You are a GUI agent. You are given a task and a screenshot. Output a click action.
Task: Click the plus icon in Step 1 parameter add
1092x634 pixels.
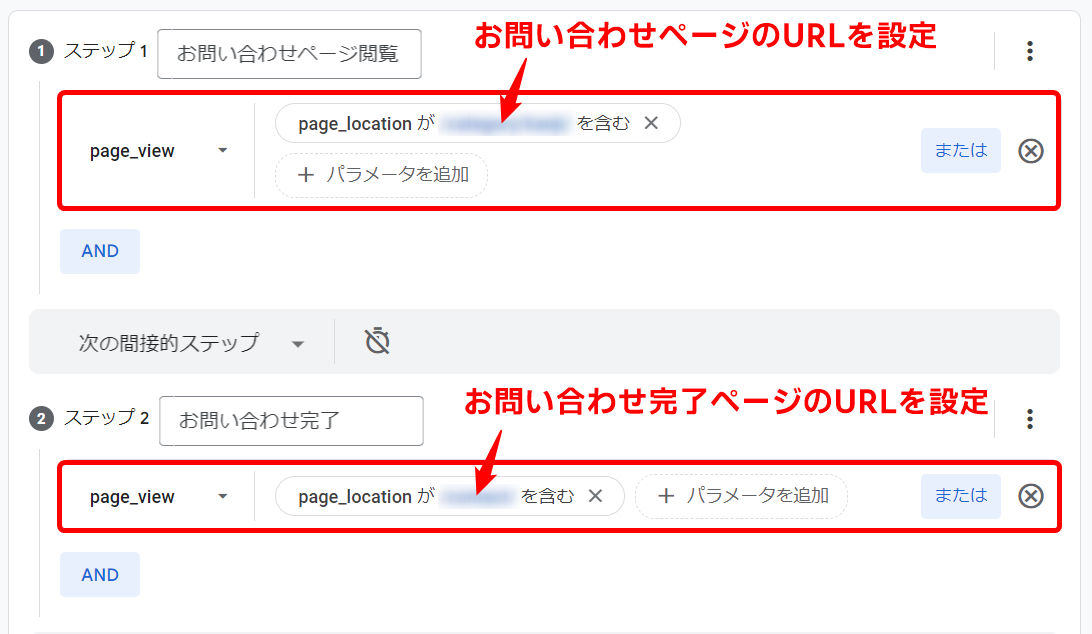[306, 175]
